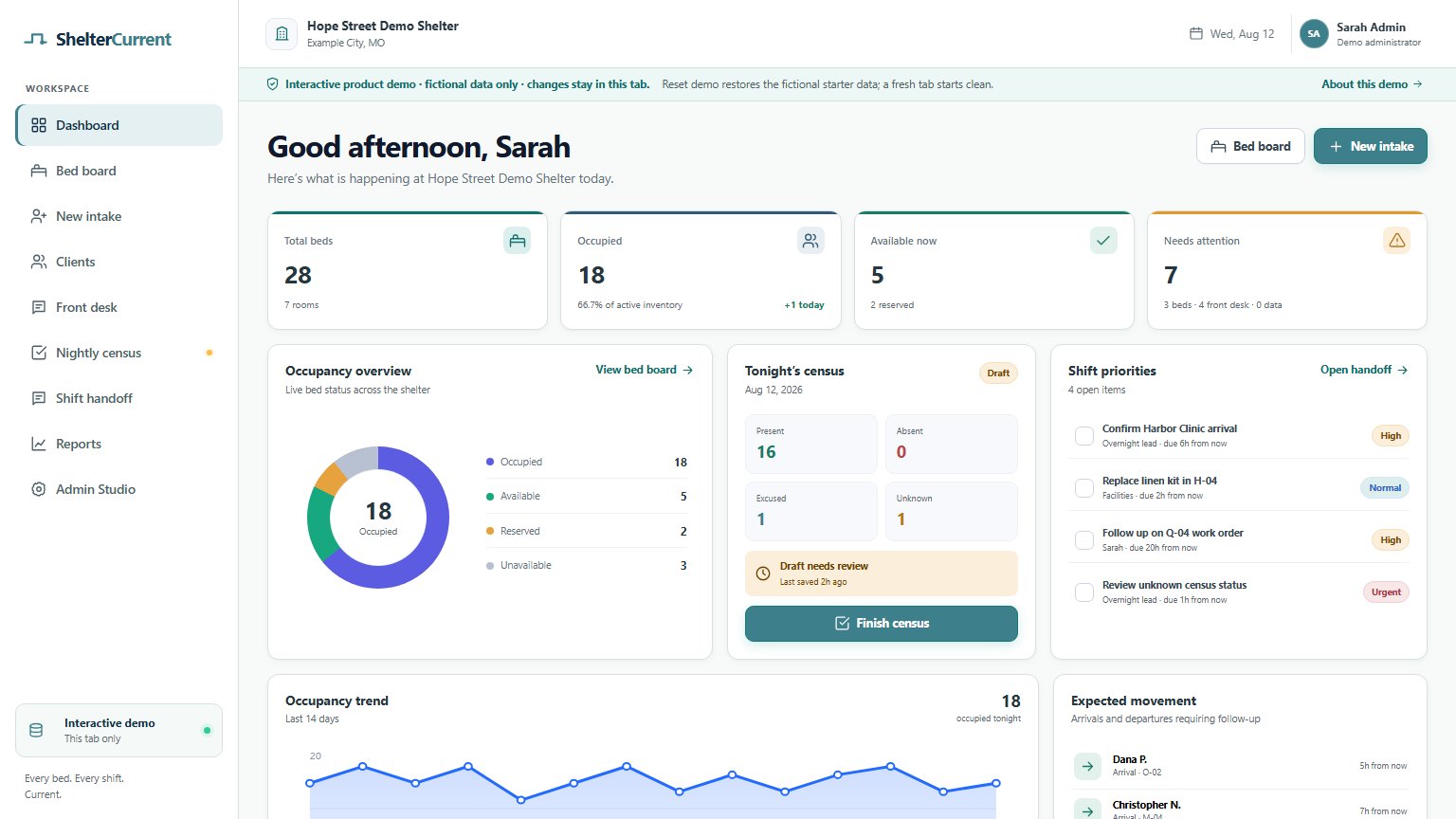Open Admin Studio from the sidebar

tap(119, 489)
